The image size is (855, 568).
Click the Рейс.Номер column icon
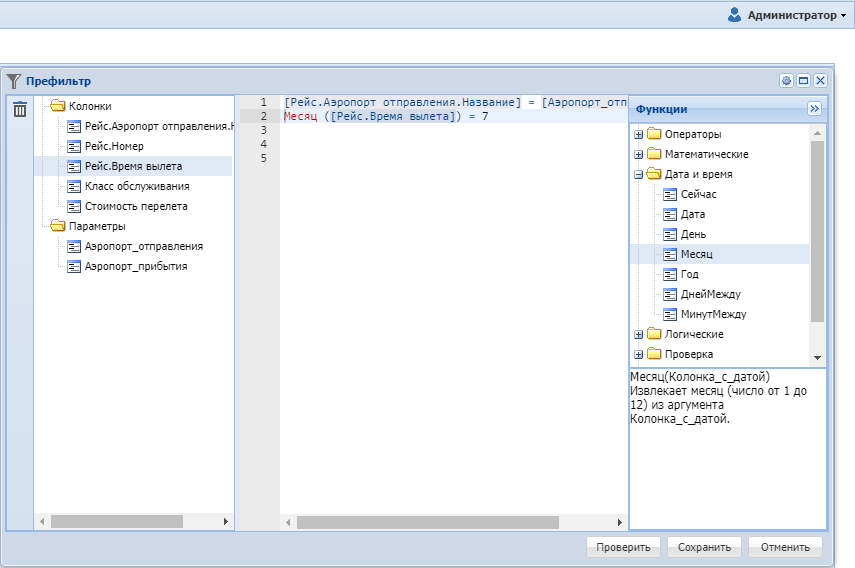point(74,146)
